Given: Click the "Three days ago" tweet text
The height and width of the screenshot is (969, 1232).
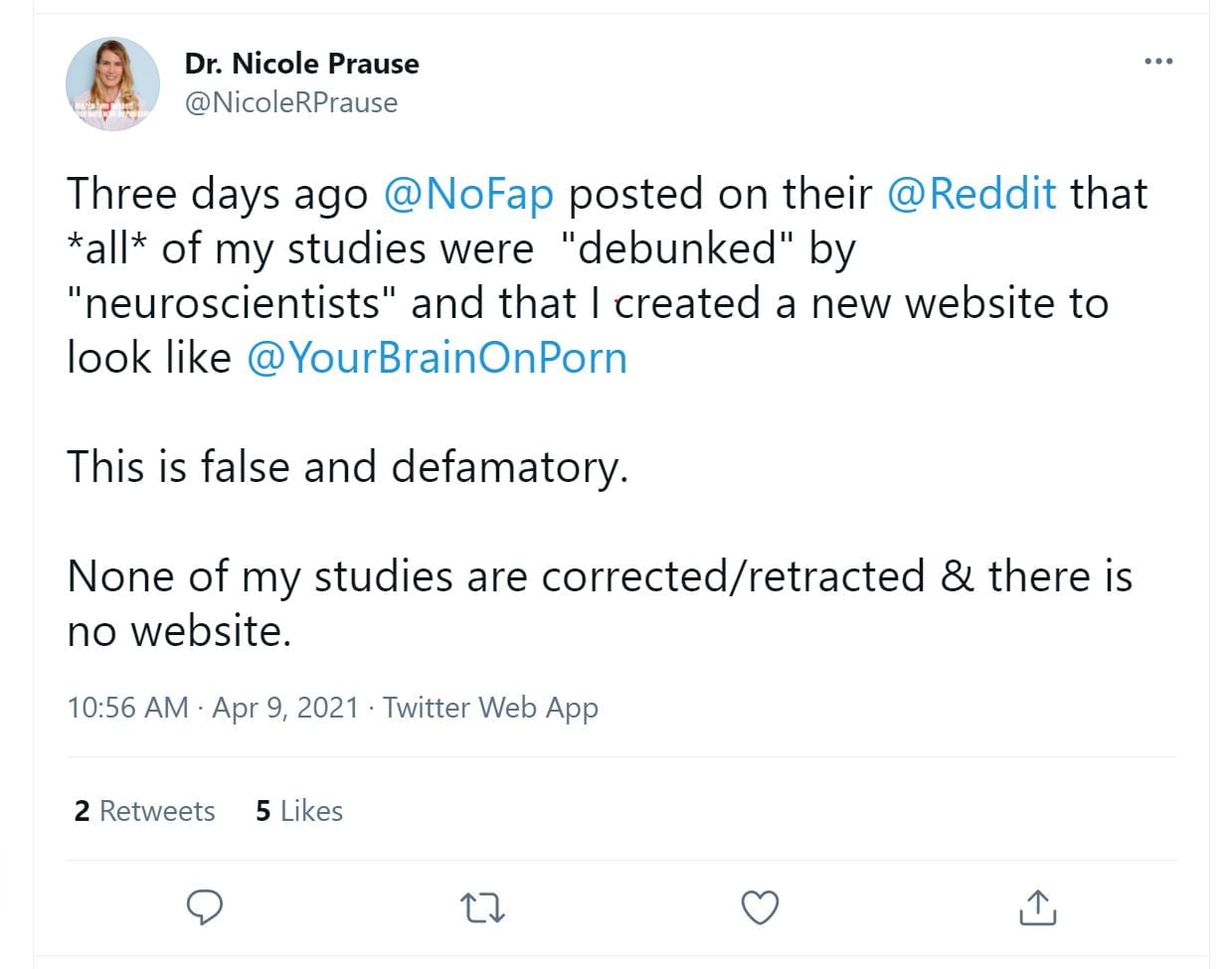Looking at the screenshot, I should click(217, 194).
